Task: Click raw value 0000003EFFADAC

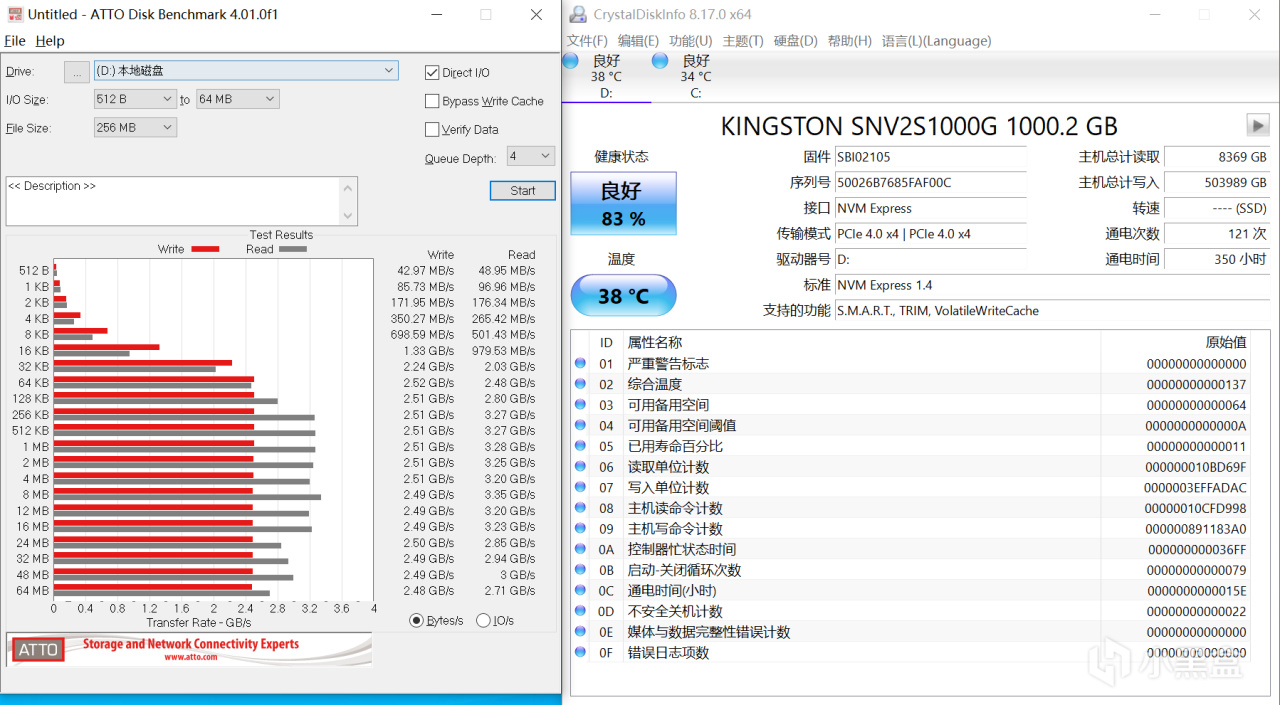Action: tap(1195, 487)
